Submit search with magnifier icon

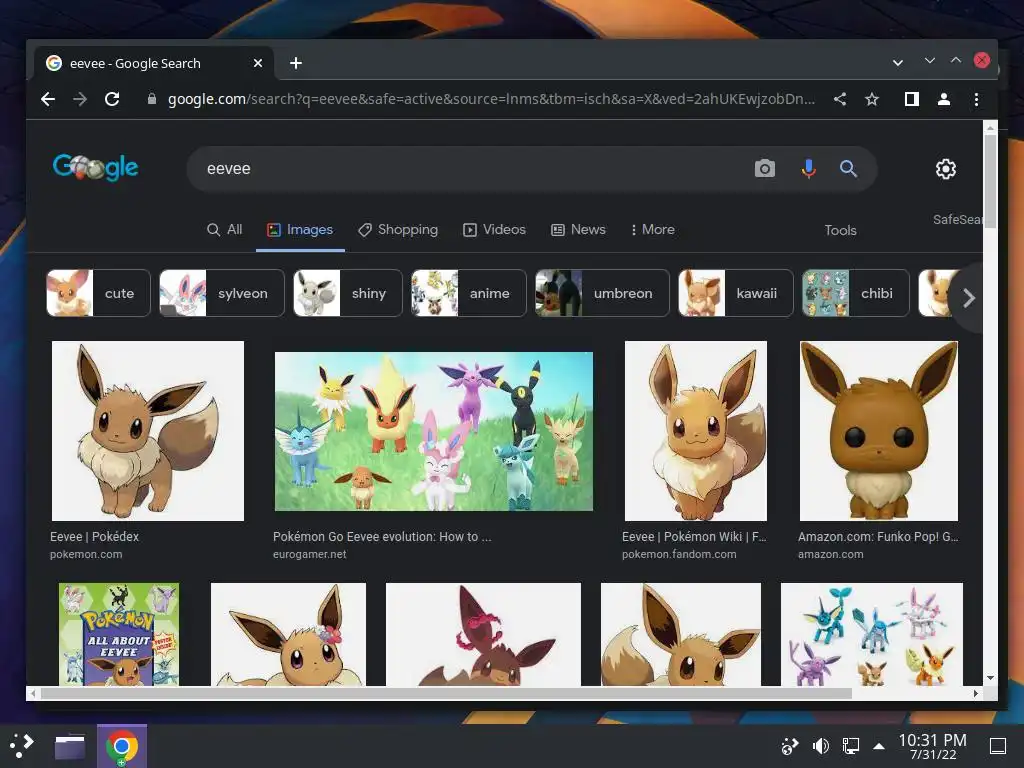(848, 168)
